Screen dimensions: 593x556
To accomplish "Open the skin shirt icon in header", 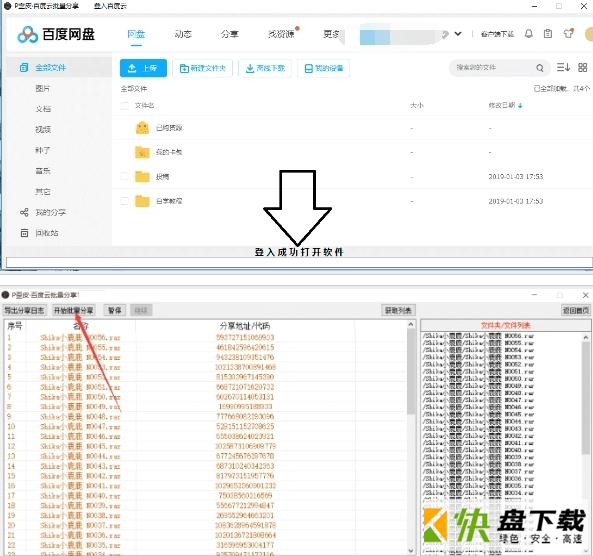I will (x=568, y=34).
